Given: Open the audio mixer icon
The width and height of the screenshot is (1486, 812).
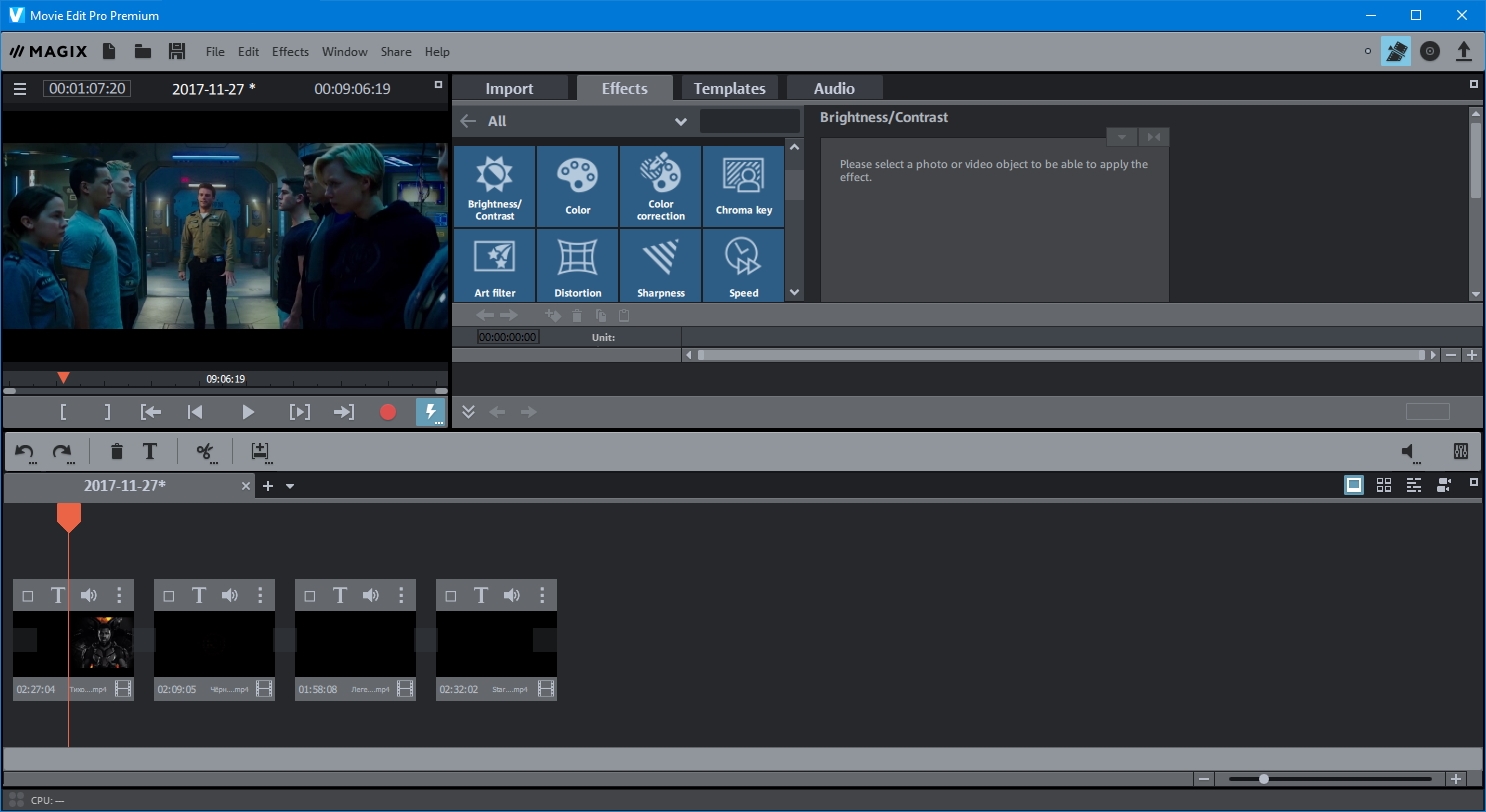Looking at the screenshot, I should [1460, 452].
